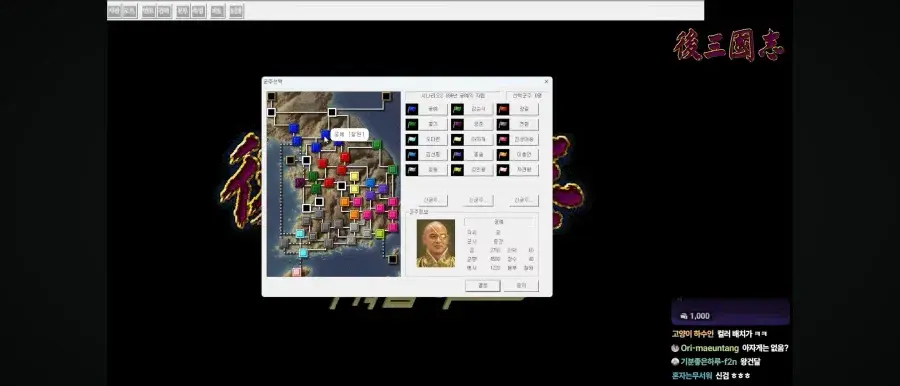Click chat username 기분좋은하루-f2n
The width and height of the screenshot is (900, 386).
click(708, 362)
